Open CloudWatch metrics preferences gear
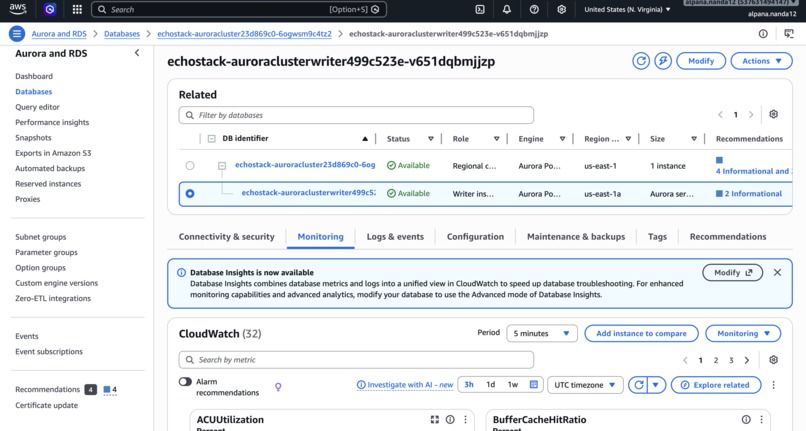806x431 pixels. [x=773, y=360]
